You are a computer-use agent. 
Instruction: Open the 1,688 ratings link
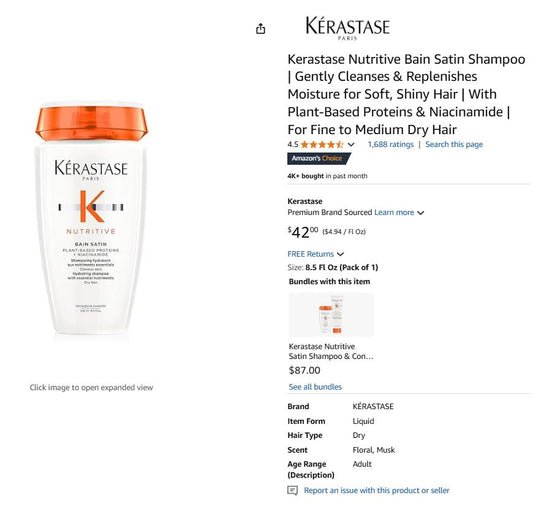391,144
